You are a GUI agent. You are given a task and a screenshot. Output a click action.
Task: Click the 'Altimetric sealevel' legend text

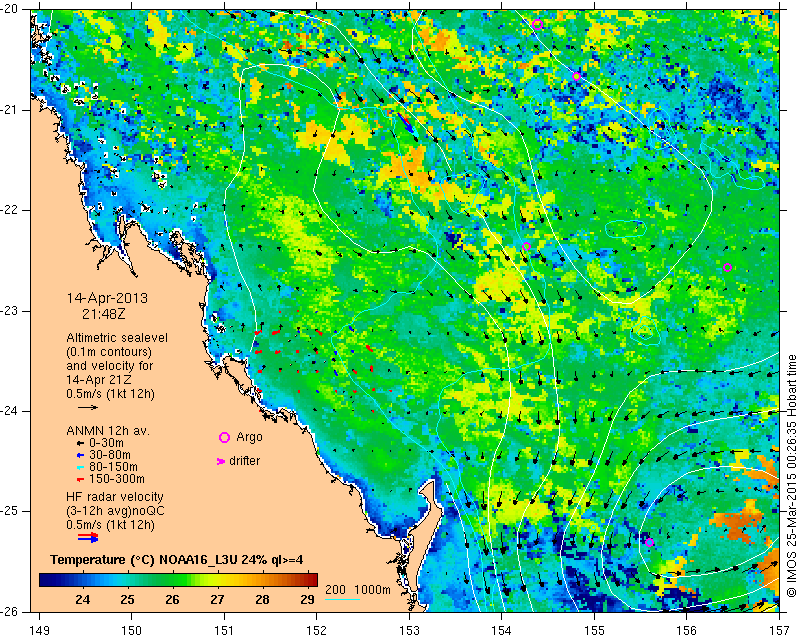pos(117,338)
